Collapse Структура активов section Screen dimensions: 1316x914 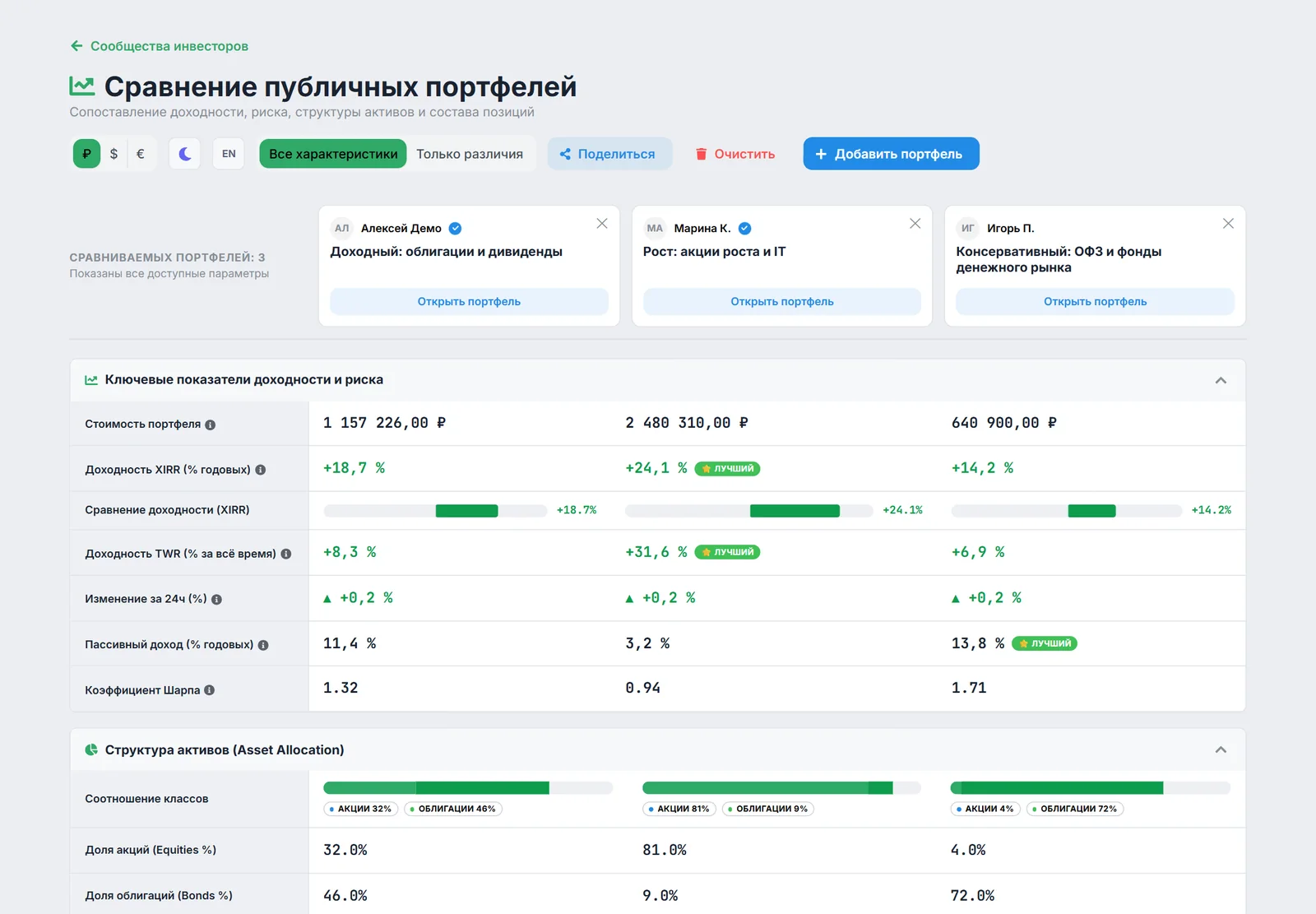pos(1221,749)
